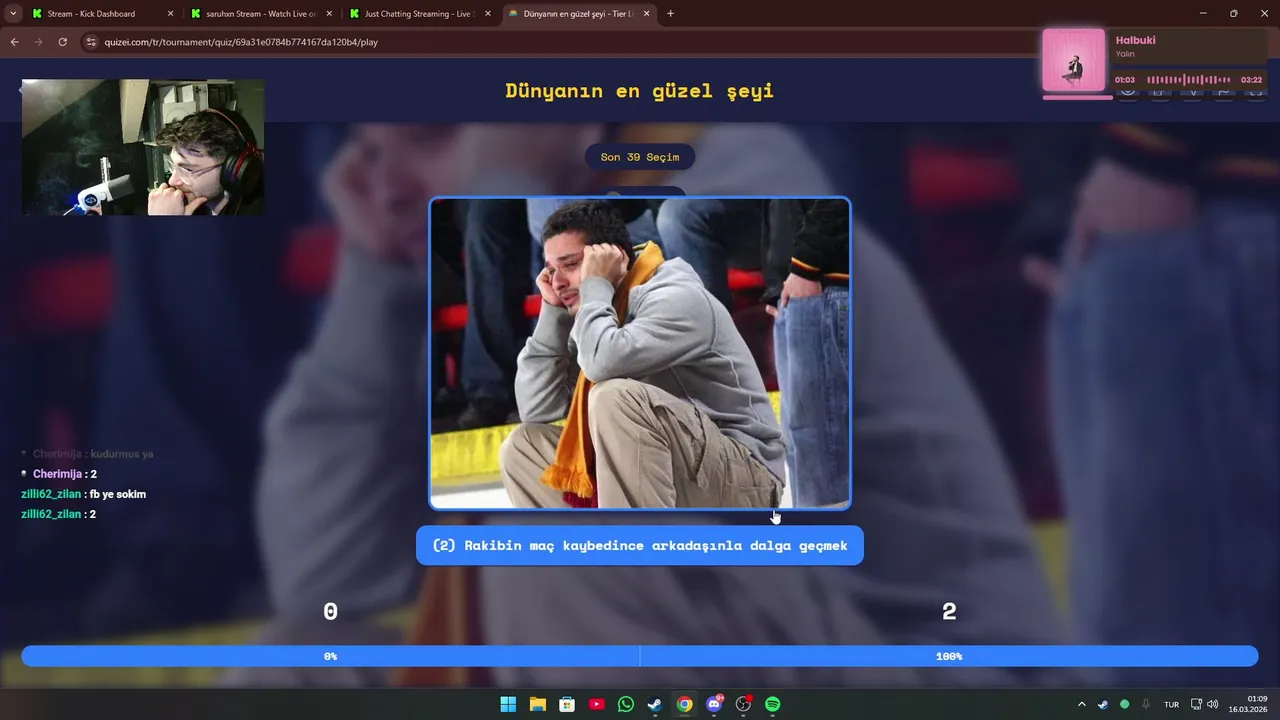Switch TUR keyboard language indicator

tap(1171, 704)
